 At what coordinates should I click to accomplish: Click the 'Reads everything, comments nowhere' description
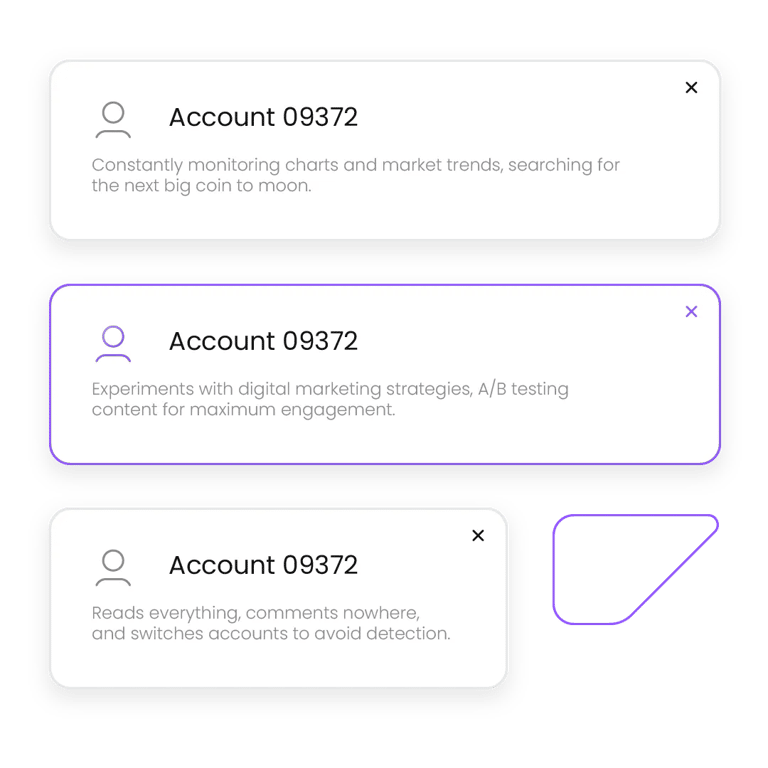[x=271, y=623]
